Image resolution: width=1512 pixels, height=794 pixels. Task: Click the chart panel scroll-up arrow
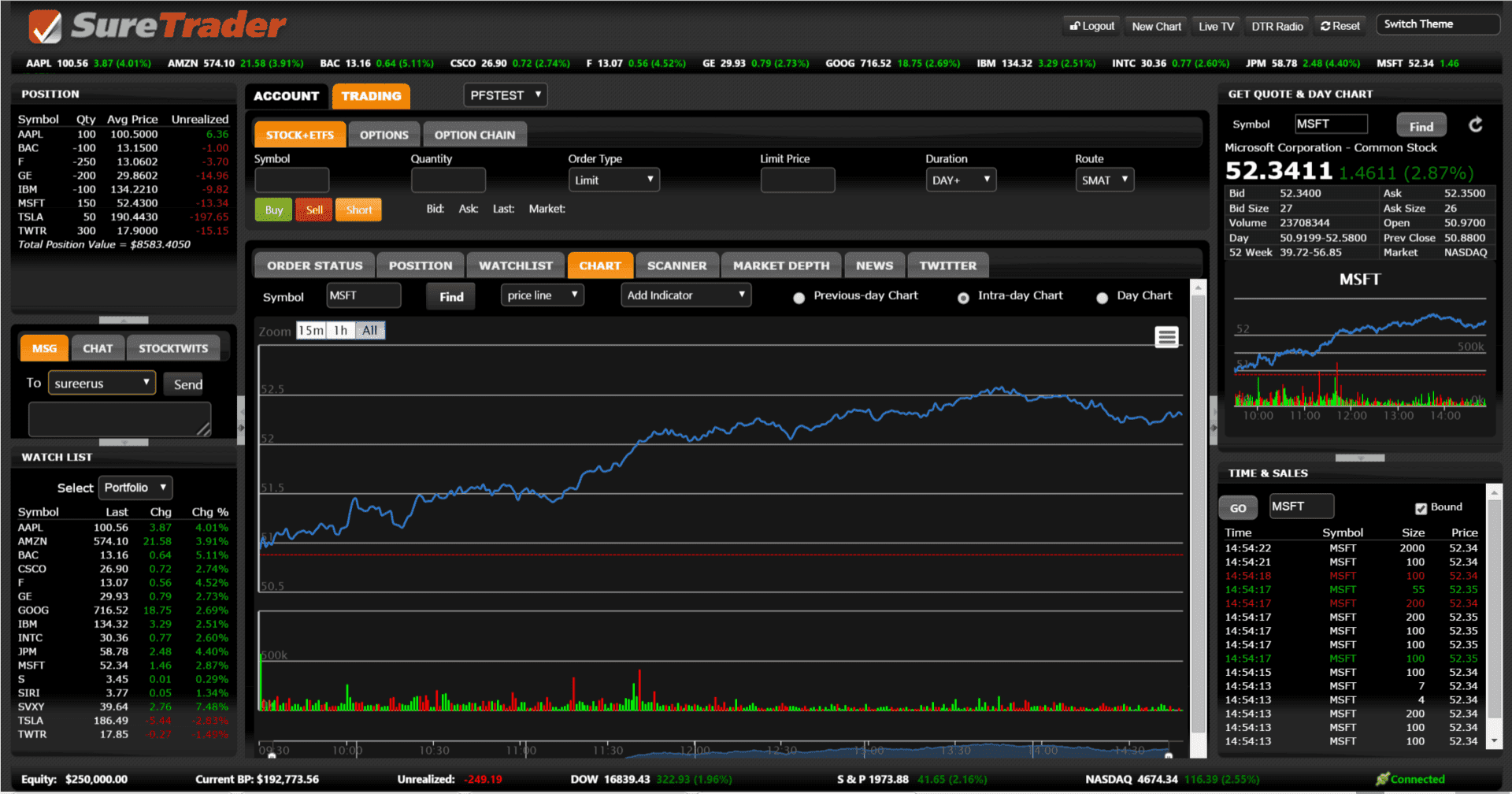(x=1198, y=288)
